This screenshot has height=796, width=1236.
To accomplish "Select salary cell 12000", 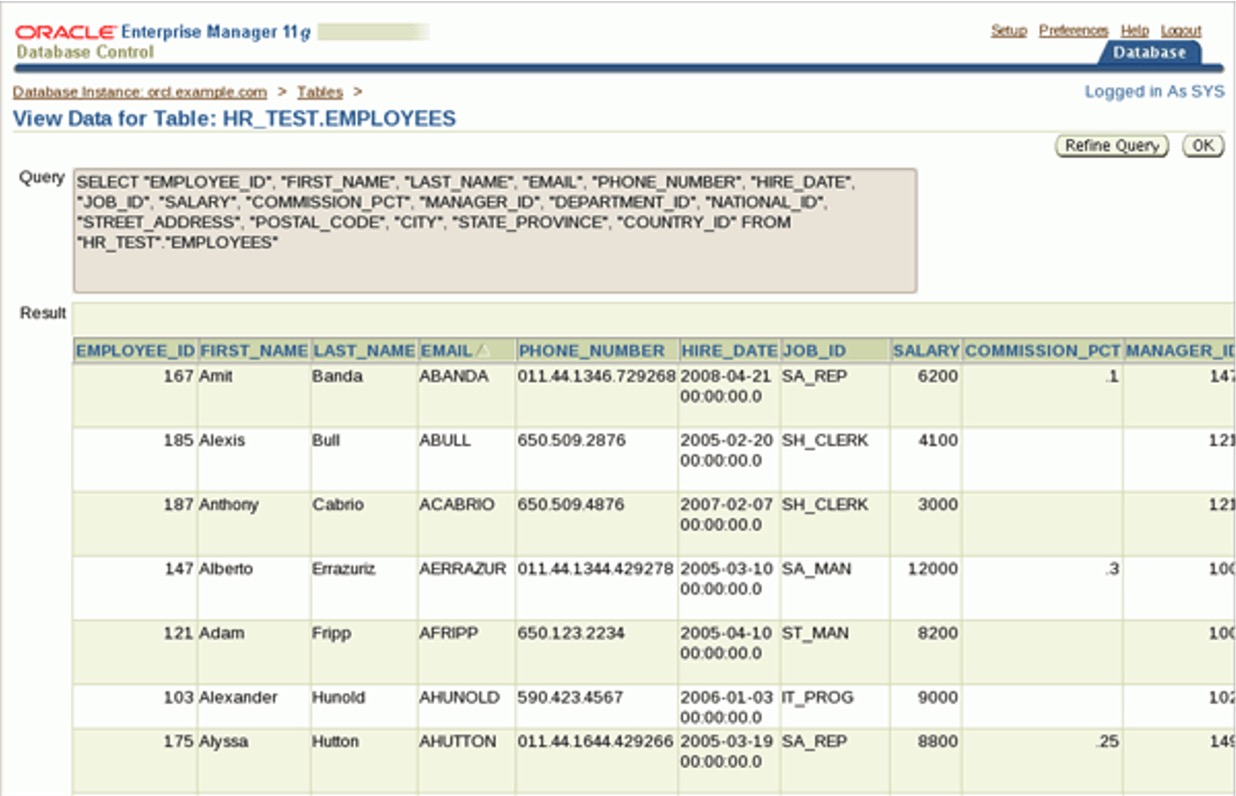I will (933, 569).
